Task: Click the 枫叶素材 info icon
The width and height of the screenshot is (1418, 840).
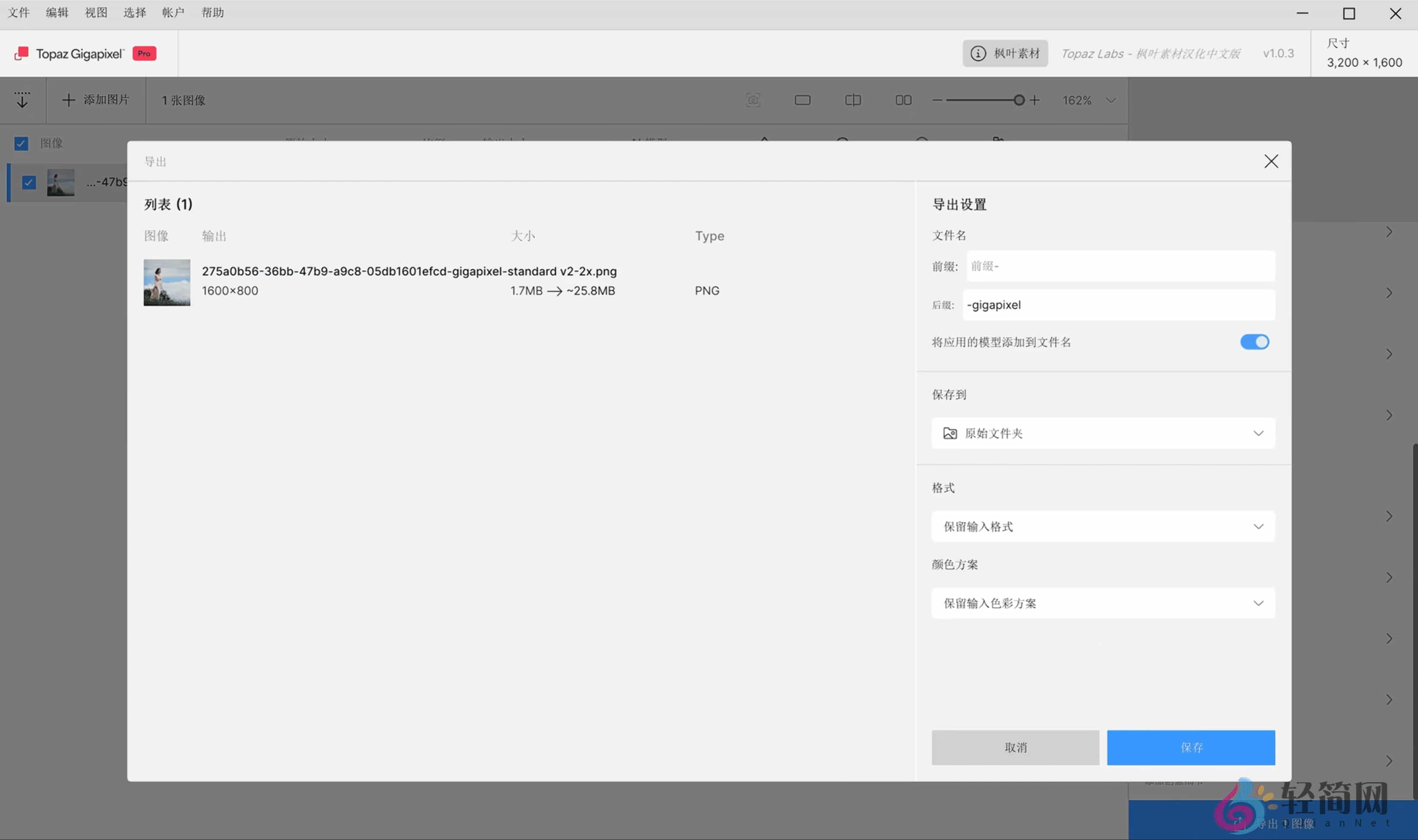Action: tap(978, 53)
